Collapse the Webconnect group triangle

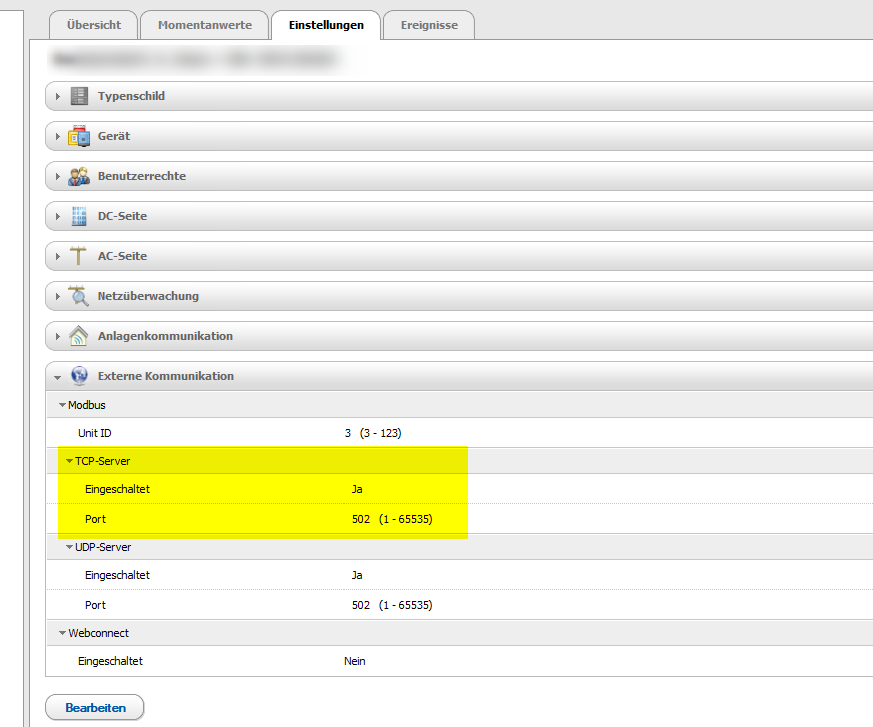(x=62, y=633)
